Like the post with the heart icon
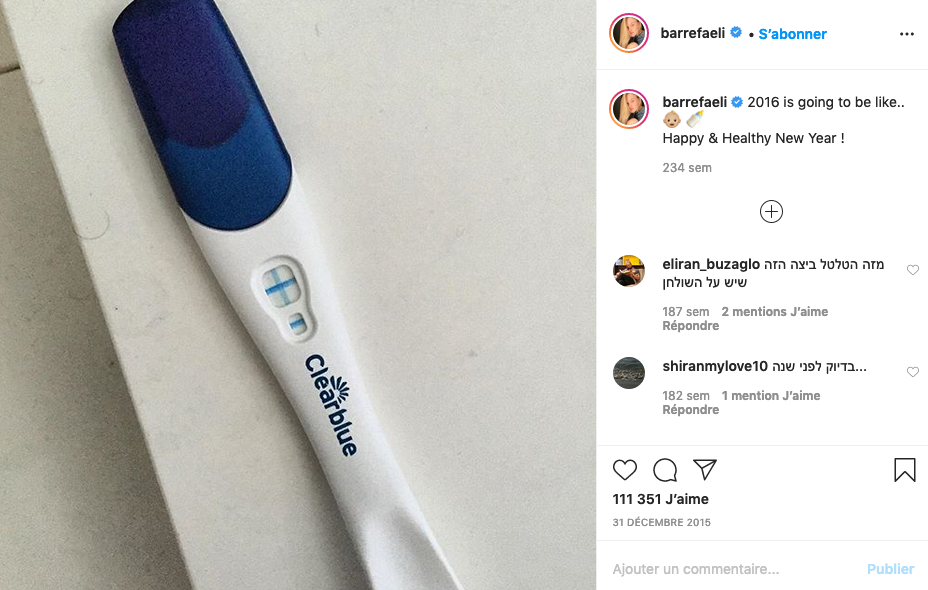 [x=624, y=470]
